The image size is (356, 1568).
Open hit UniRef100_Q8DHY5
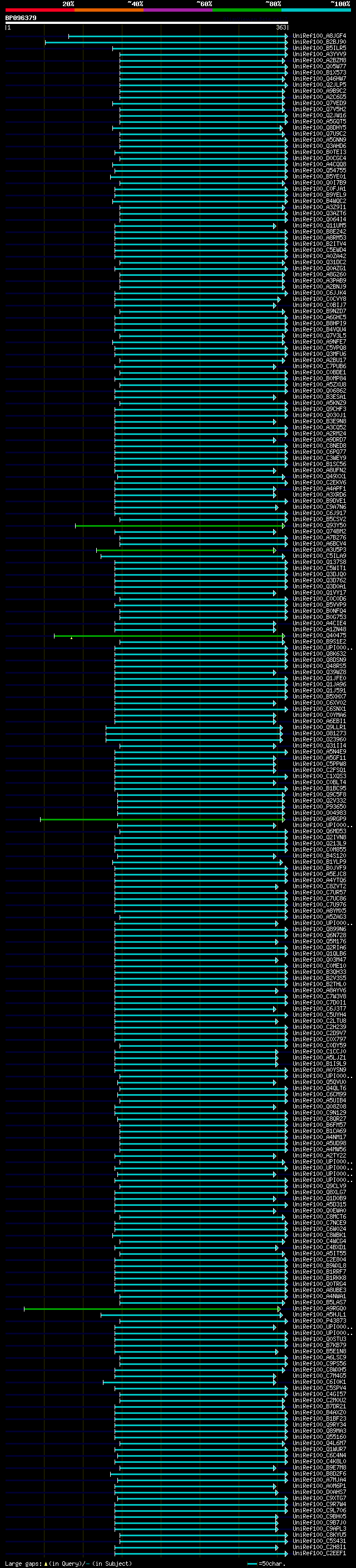point(319,128)
